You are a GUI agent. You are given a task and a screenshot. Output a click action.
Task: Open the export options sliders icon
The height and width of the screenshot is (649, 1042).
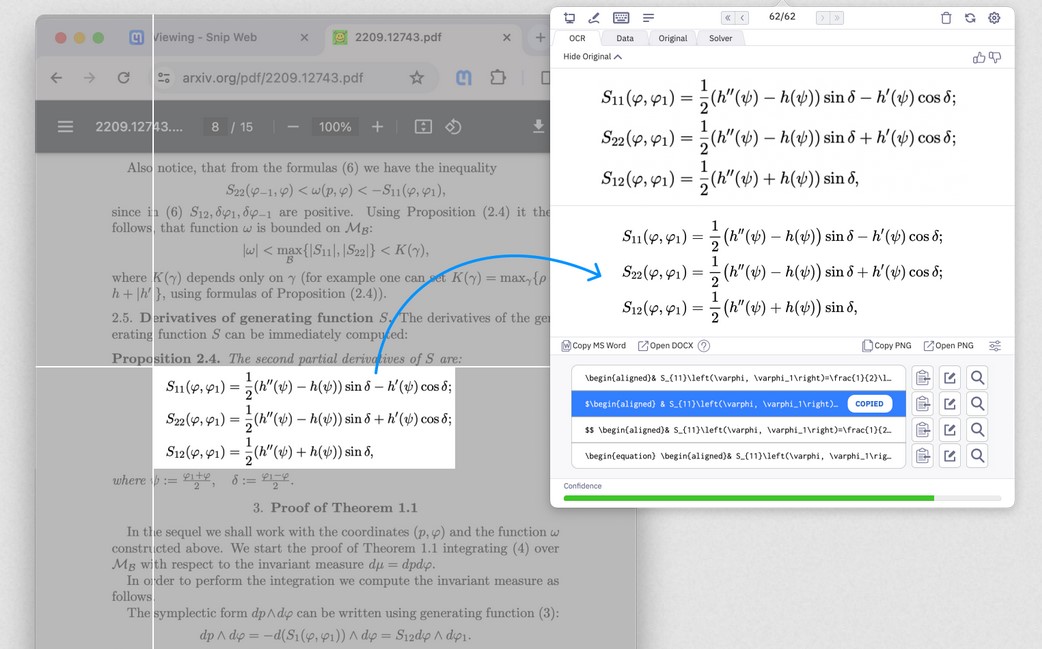pyautogui.click(x=995, y=346)
